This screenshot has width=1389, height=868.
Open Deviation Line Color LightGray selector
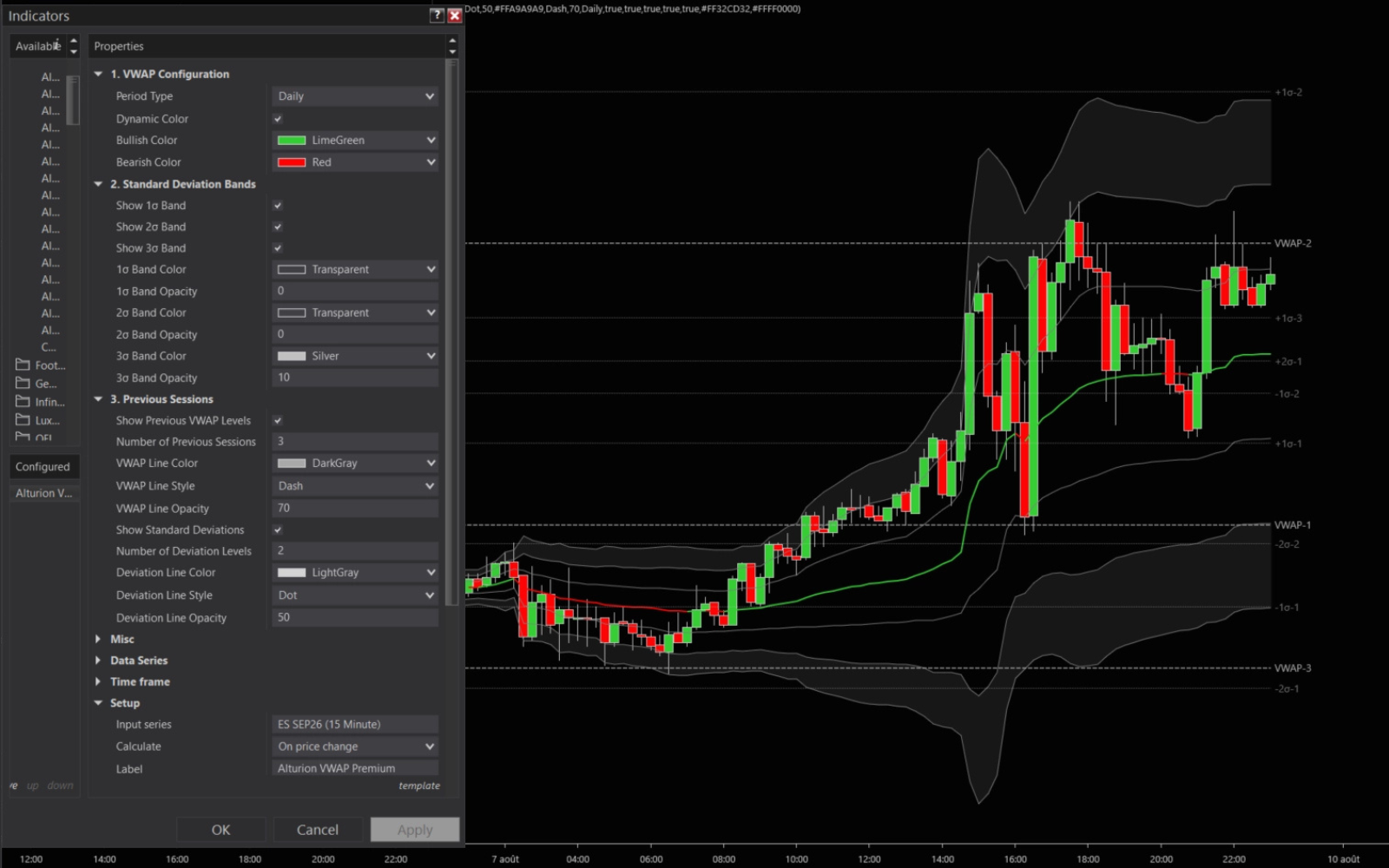coord(355,573)
